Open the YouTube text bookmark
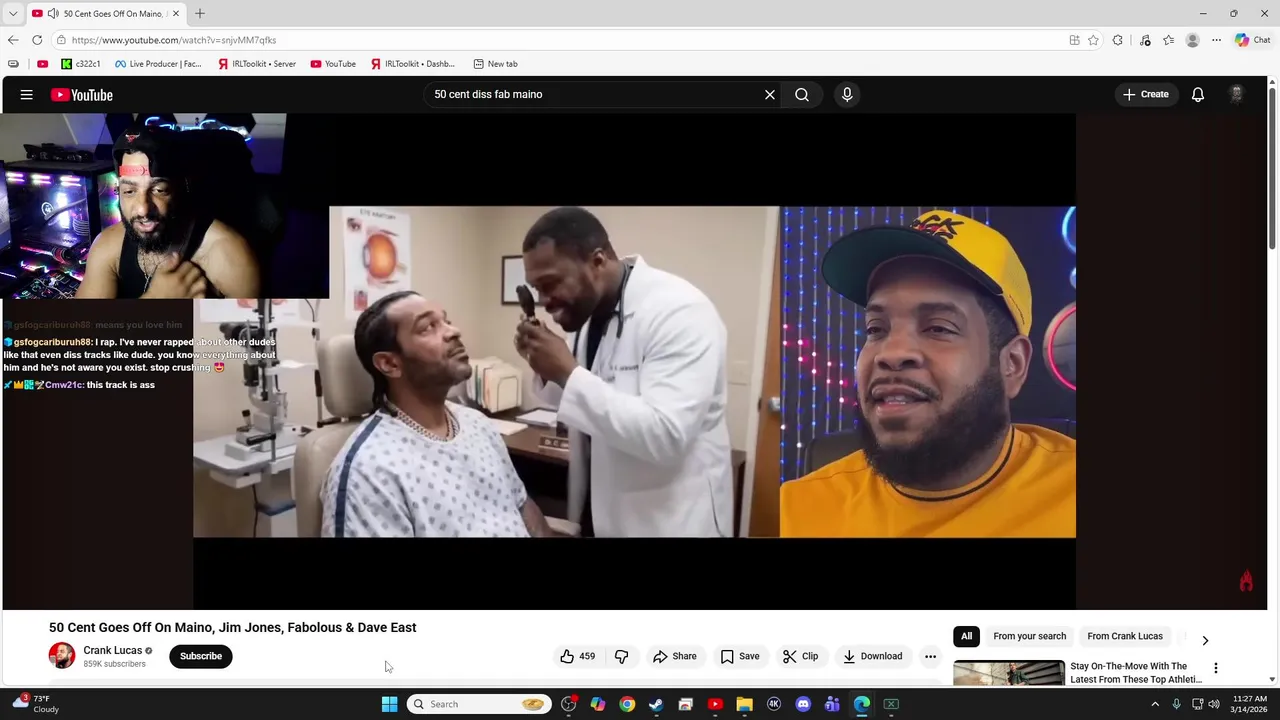 (333, 64)
